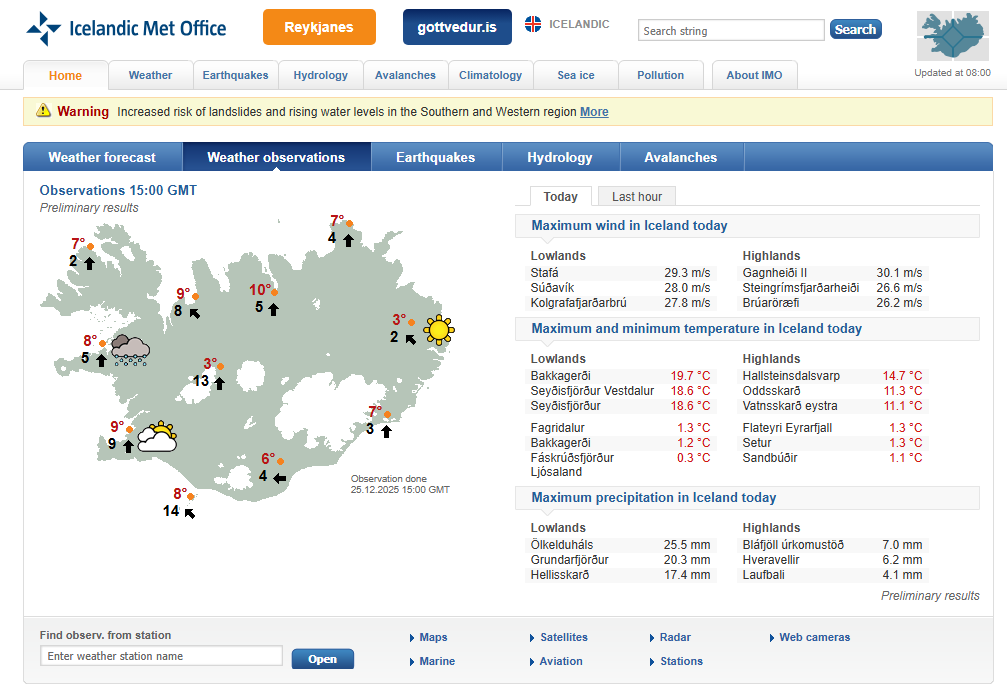The image size is (1007, 687).
Task: Open the Climatology navigation tab
Action: 490,75
